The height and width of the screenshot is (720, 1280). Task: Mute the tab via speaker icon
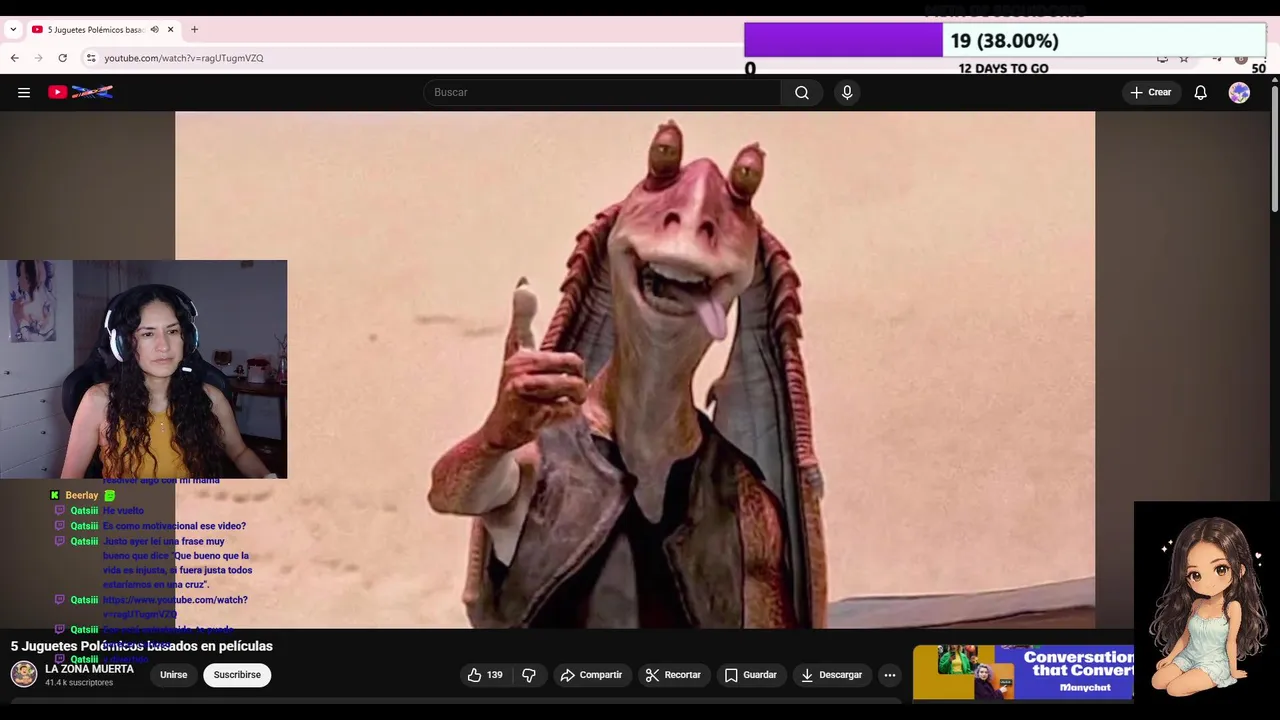click(154, 29)
